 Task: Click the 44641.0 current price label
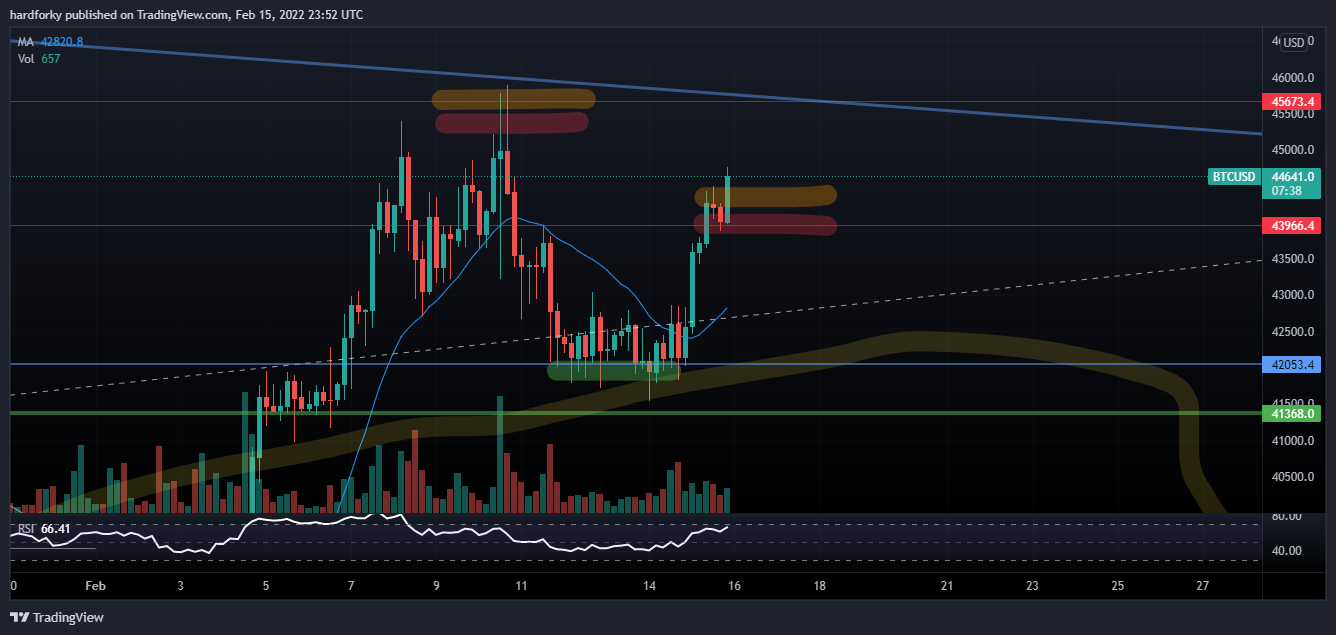tap(1292, 176)
